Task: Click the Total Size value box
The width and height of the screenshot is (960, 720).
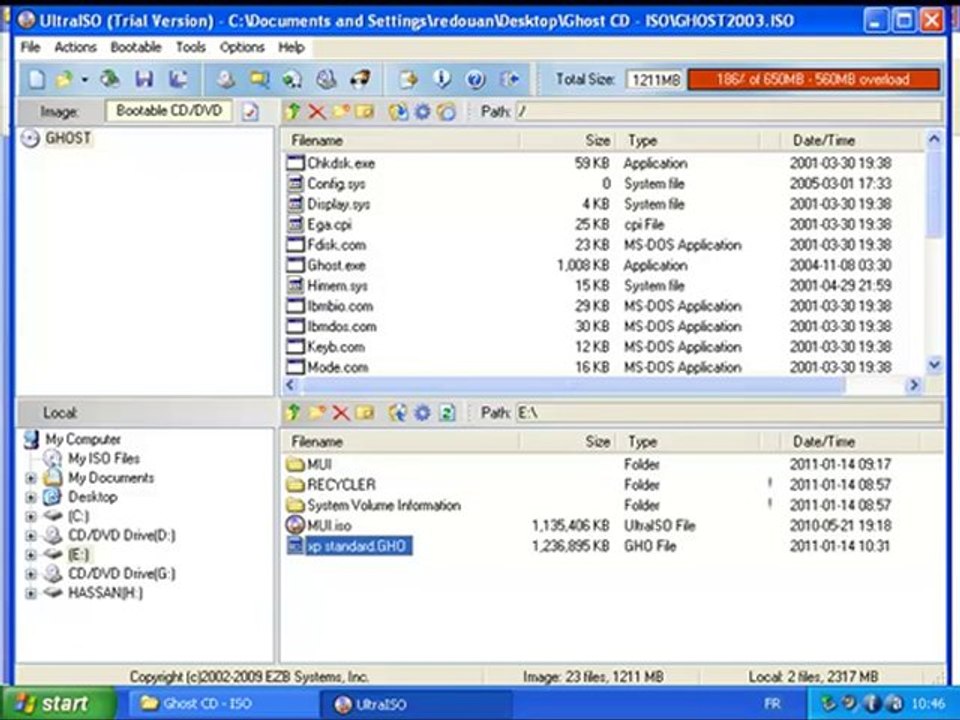Action: [x=655, y=80]
